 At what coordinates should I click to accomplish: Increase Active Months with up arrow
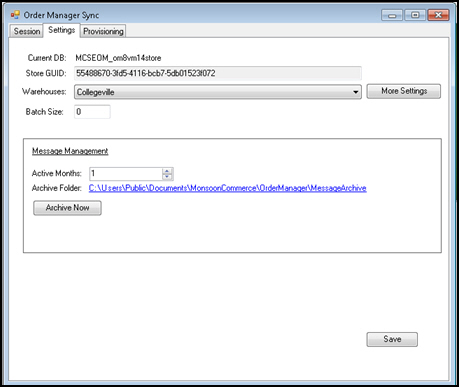pos(167,171)
